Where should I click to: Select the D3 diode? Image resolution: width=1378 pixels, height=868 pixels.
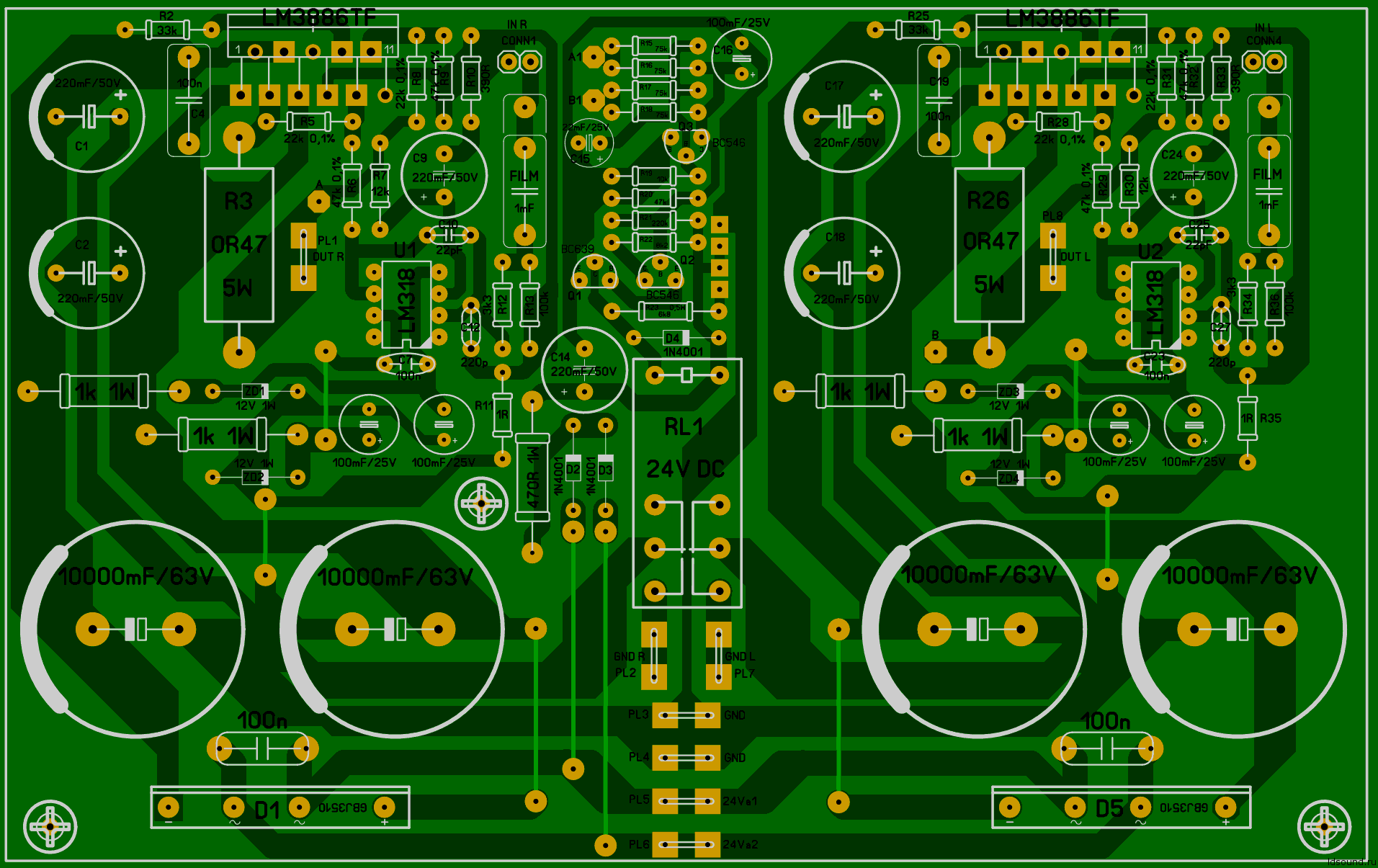coord(606,468)
